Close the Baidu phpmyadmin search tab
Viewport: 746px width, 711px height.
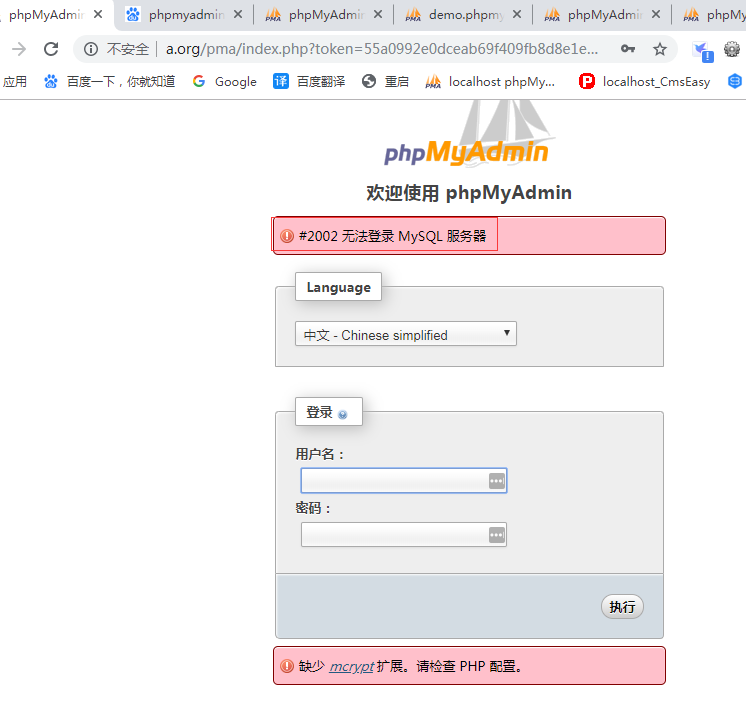(238, 14)
